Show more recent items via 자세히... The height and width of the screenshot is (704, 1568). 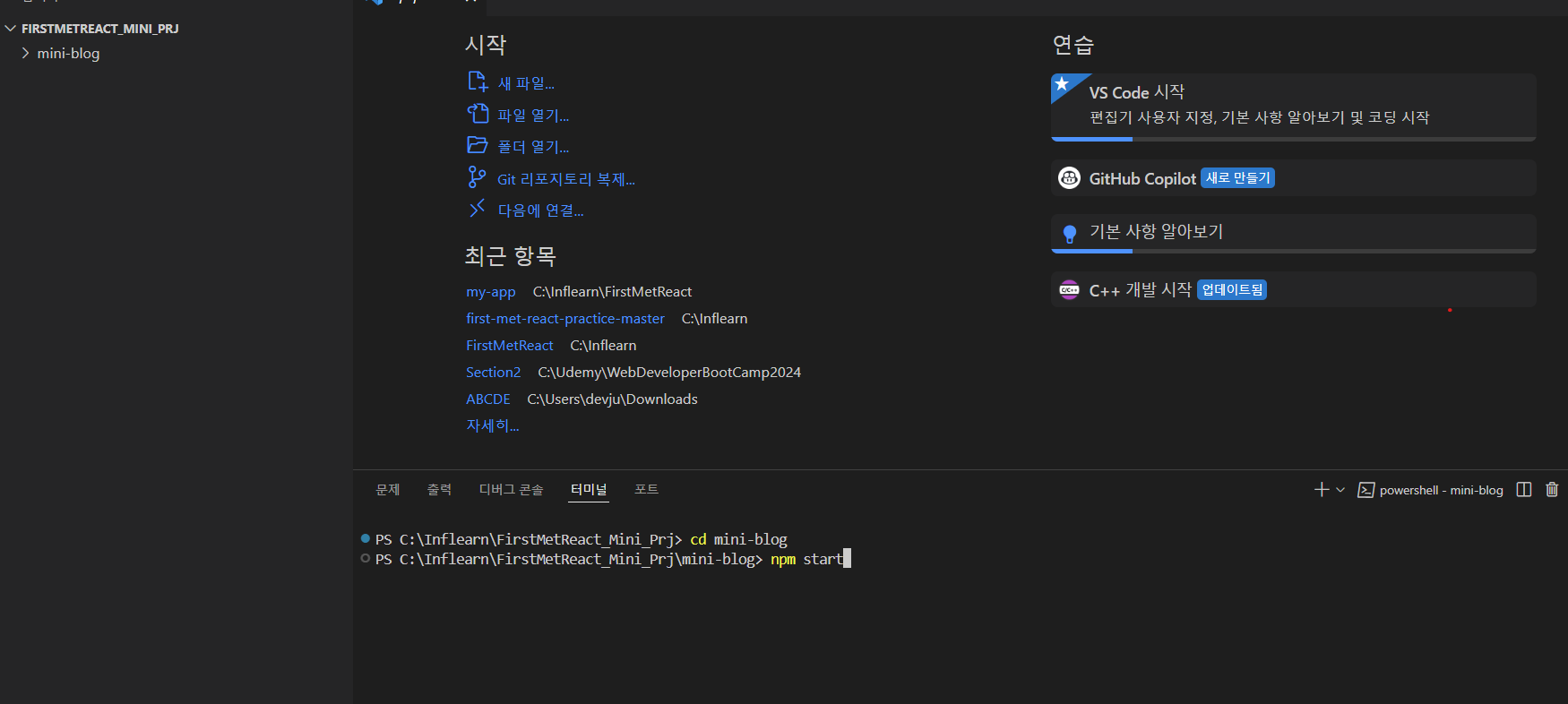click(492, 426)
